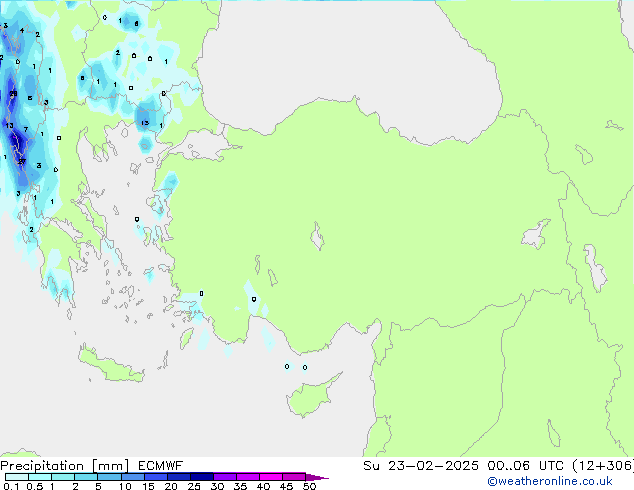This screenshot has width=634, height=490.
Task: Click the '00..06 UTC' time range text
Action: [525, 466]
